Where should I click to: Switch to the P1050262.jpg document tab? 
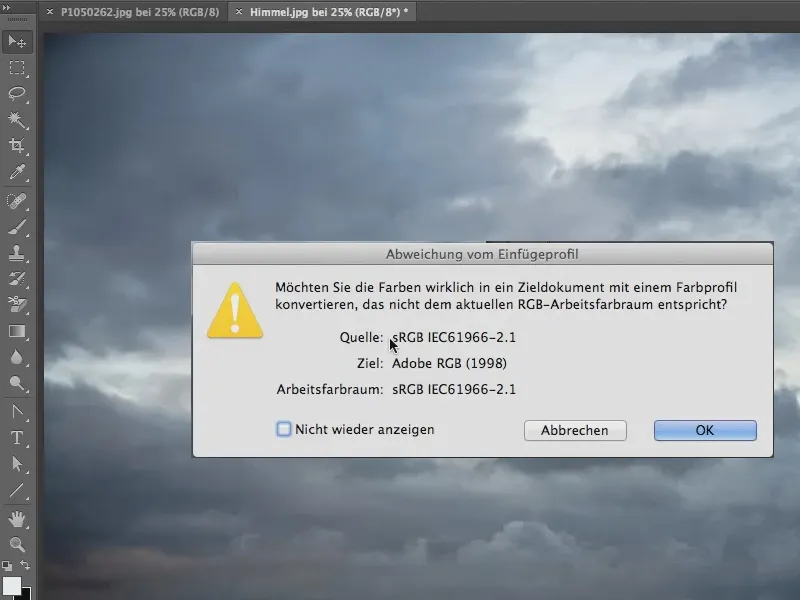coord(139,12)
